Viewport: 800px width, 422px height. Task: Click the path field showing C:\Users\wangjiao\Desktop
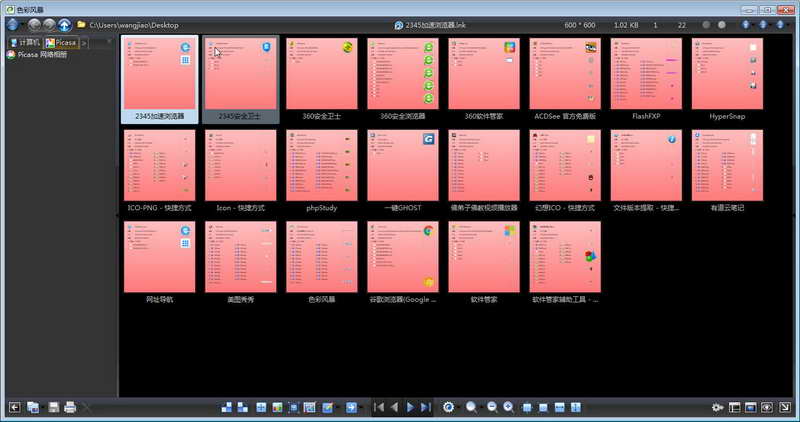[134, 25]
